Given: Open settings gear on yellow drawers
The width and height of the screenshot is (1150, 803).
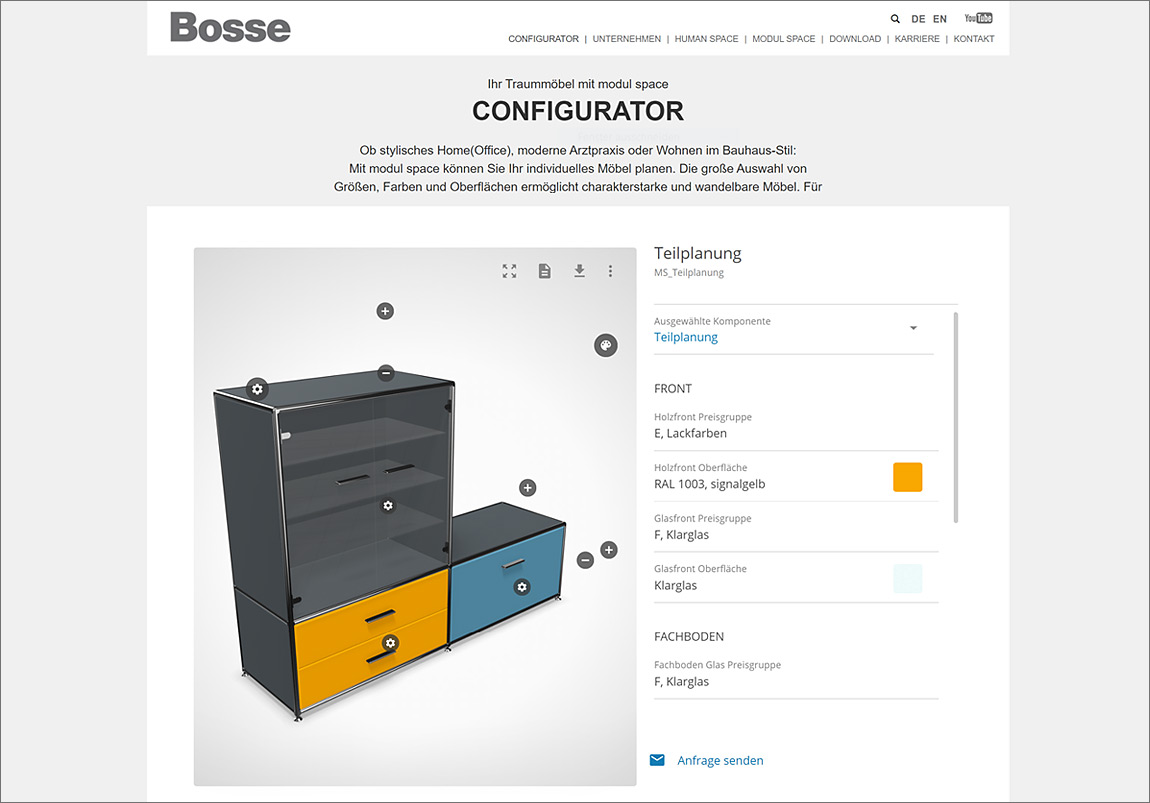Looking at the screenshot, I should (x=390, y=643).
